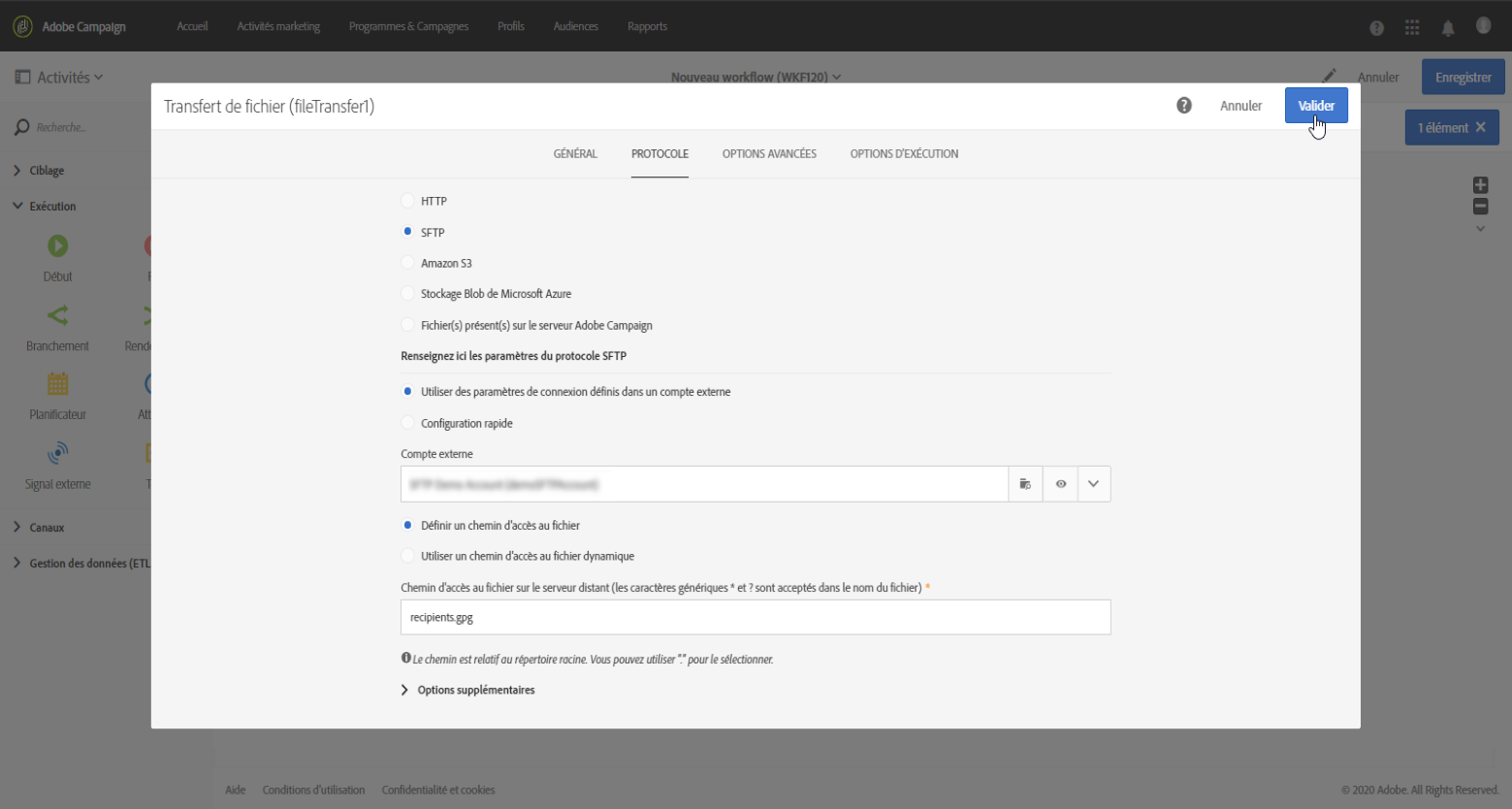Click Annuler next to Enregistrer

coord(1378,77)
